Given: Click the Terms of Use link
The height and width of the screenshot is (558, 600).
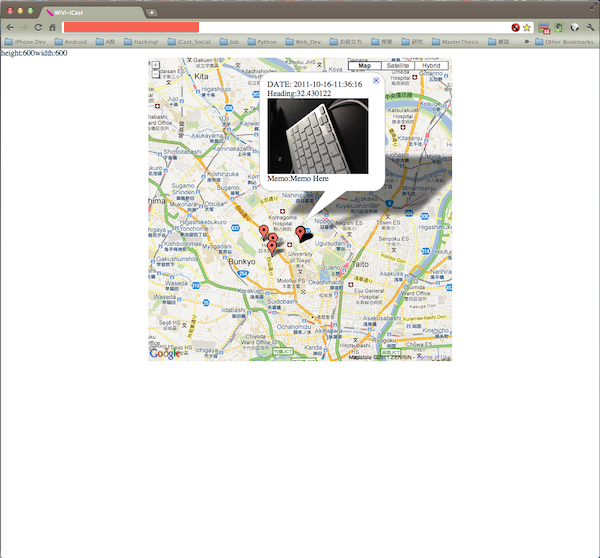Looking at the screenshot, I should pyautogui.click(x=434, y=357).
